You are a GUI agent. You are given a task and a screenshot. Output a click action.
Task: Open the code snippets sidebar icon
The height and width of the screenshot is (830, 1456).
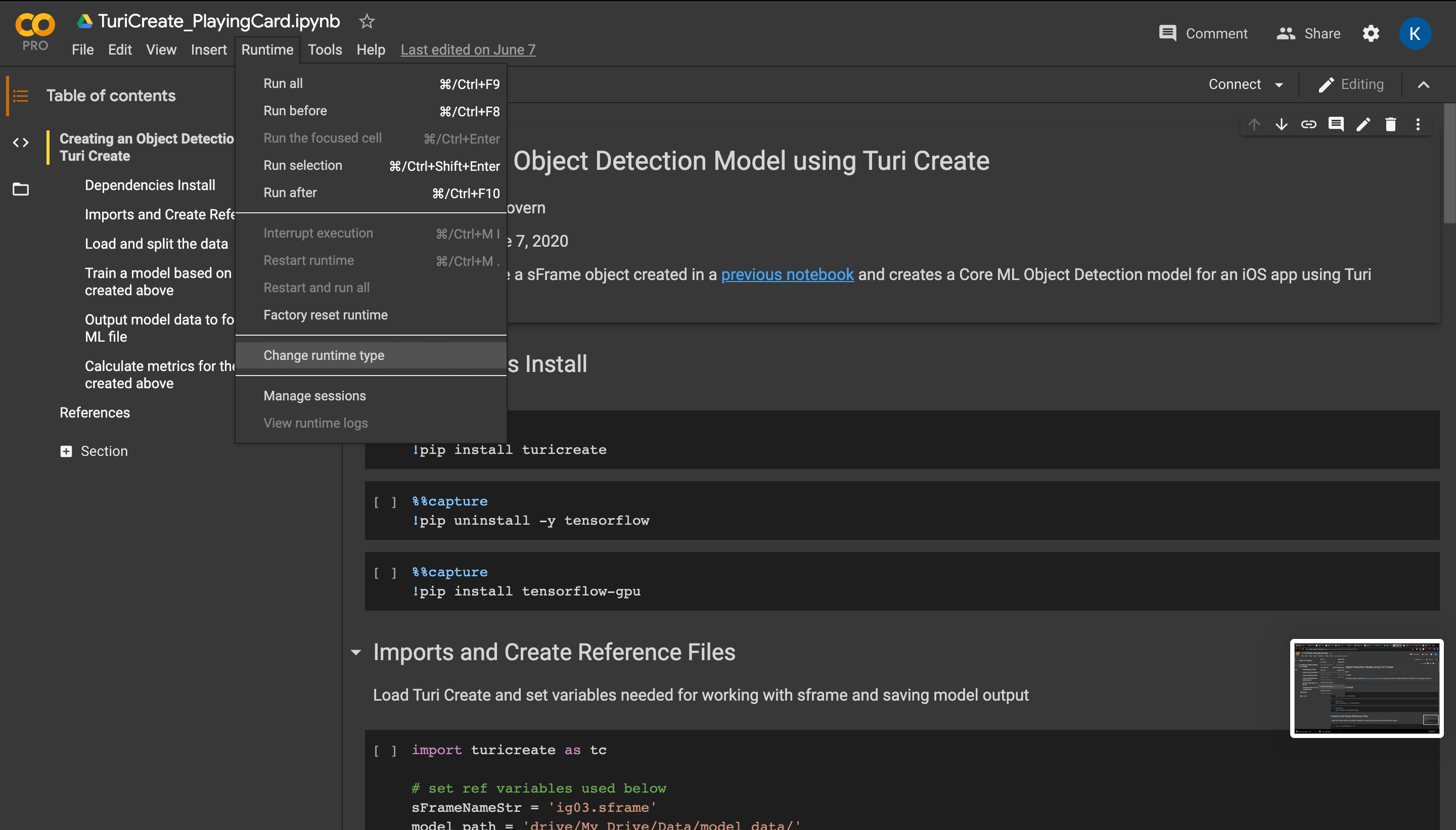[21, 143]
